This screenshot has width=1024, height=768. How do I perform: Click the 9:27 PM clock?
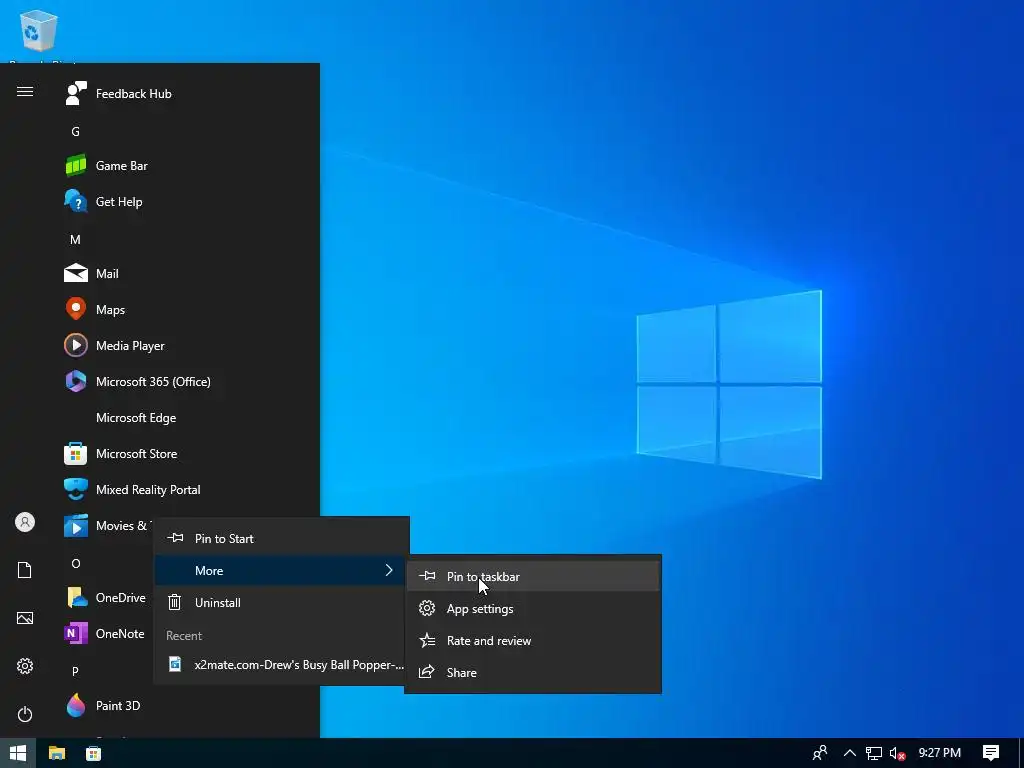[x=940, y=753]
